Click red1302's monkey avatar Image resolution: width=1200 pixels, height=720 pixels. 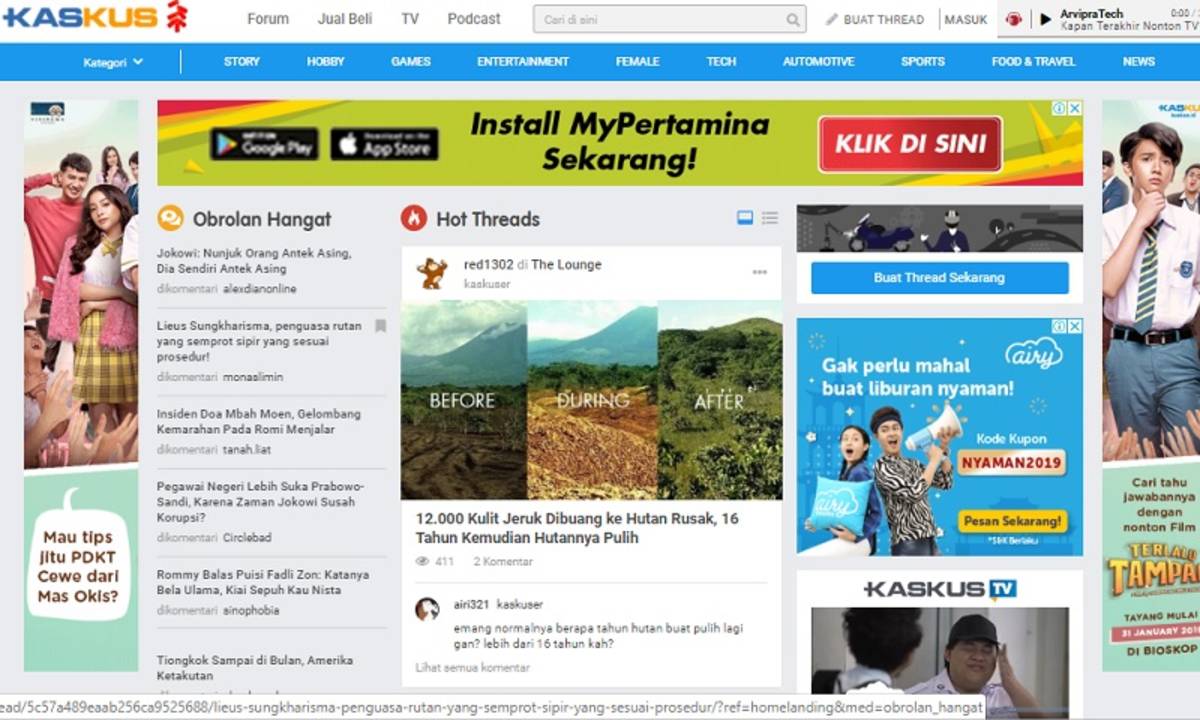click(432, 273)
